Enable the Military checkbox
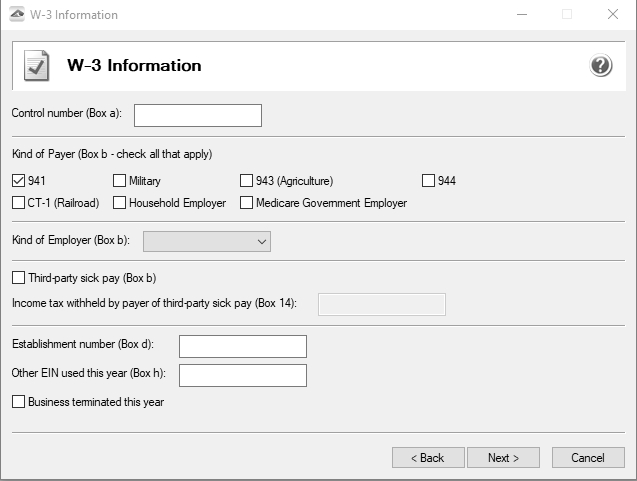637x481 pixels. tap(119, 180)
